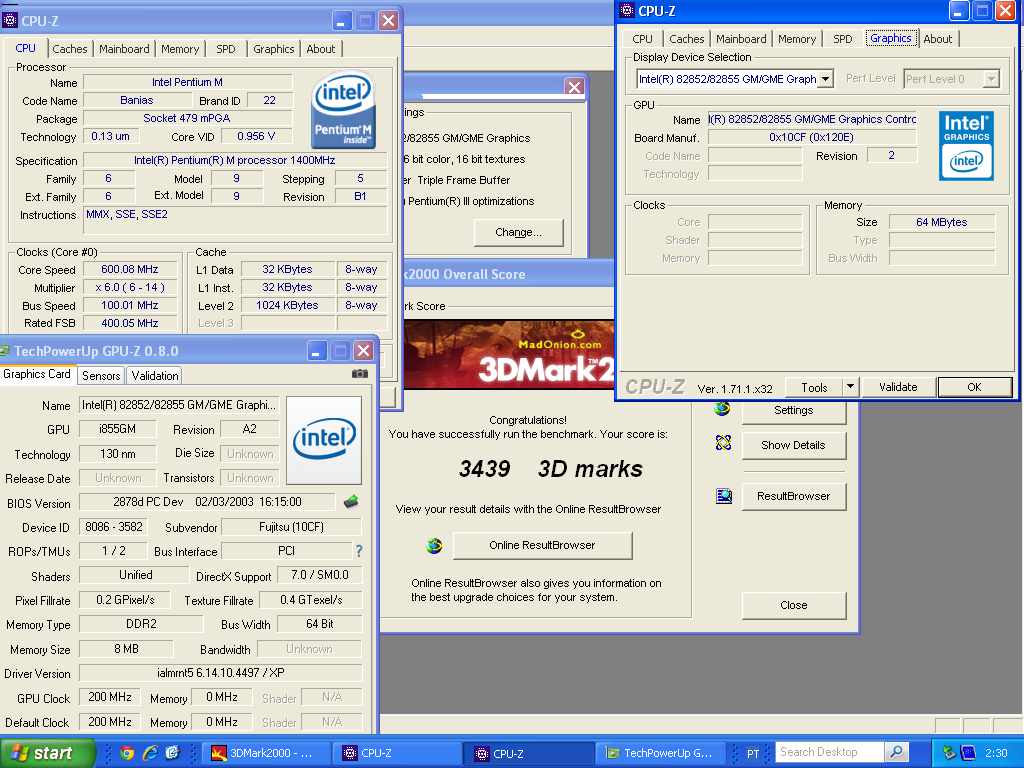Click the Change... button
This screenshot has height=768, width=1024.
(x=519, y=232)
